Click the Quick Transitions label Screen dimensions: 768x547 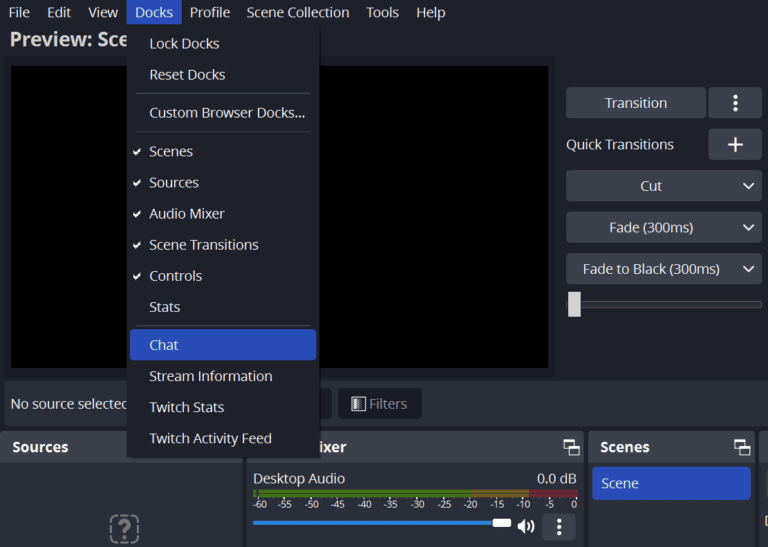click(620, 144)
